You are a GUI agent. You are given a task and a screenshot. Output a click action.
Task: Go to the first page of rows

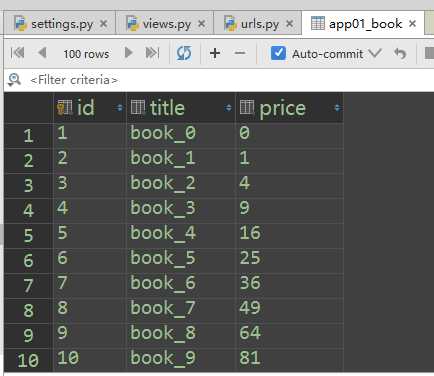coord(18,53)
